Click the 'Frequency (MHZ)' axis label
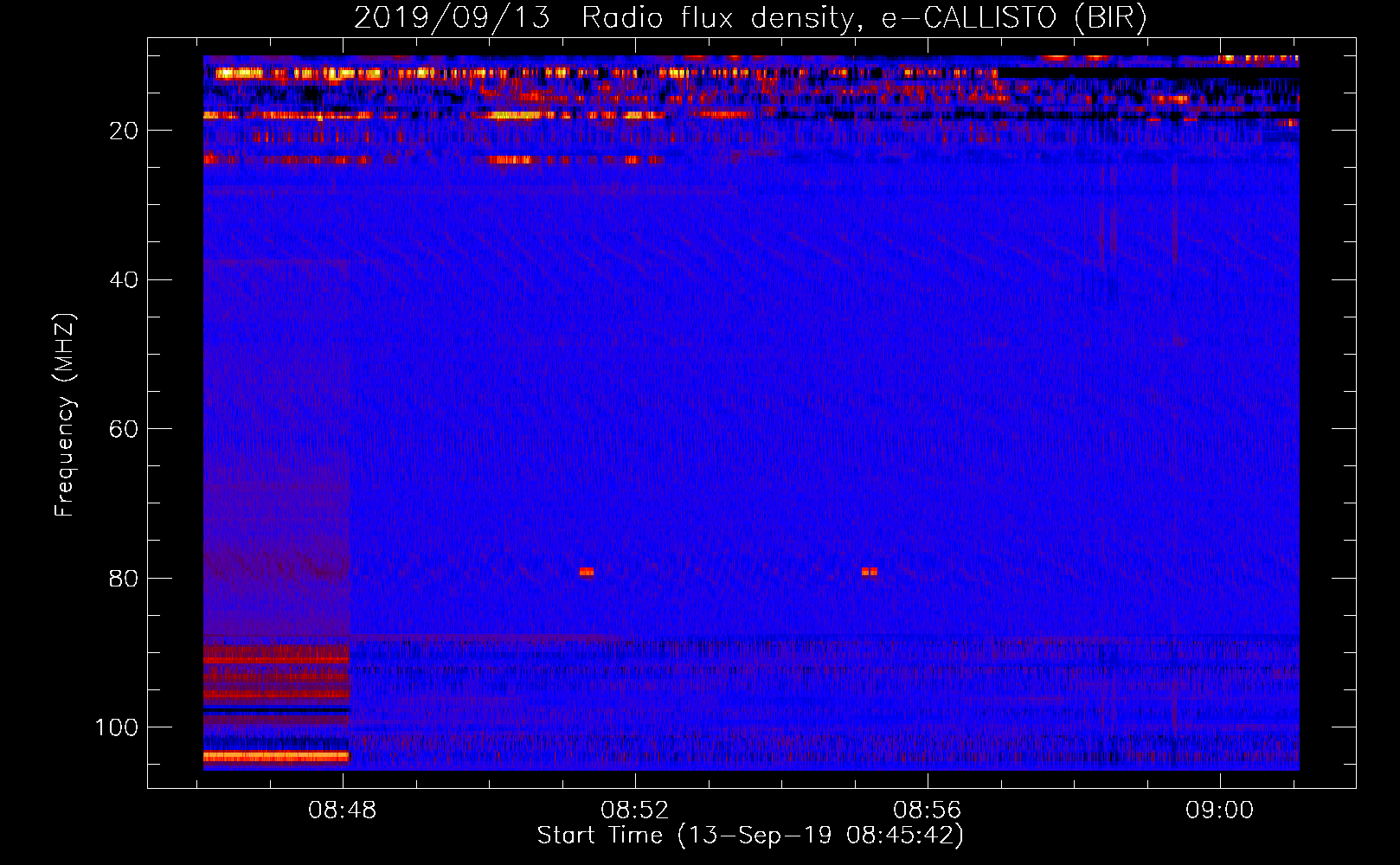Screen dimensions: 1400x865 65,415
